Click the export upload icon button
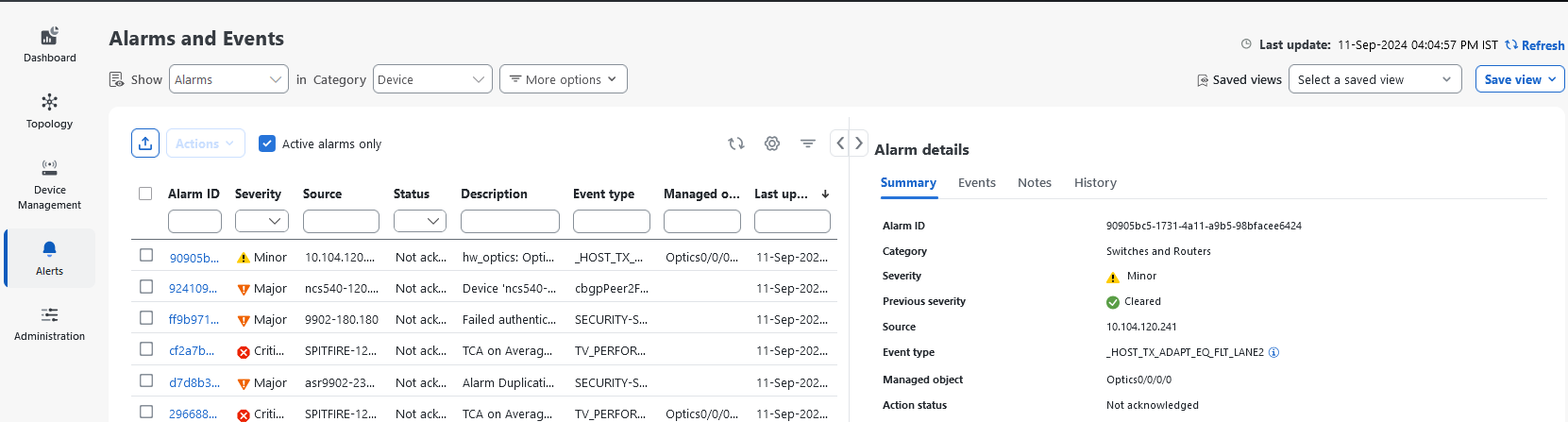The height and width of the screenshot is (422, 1568). click(145, 143)
